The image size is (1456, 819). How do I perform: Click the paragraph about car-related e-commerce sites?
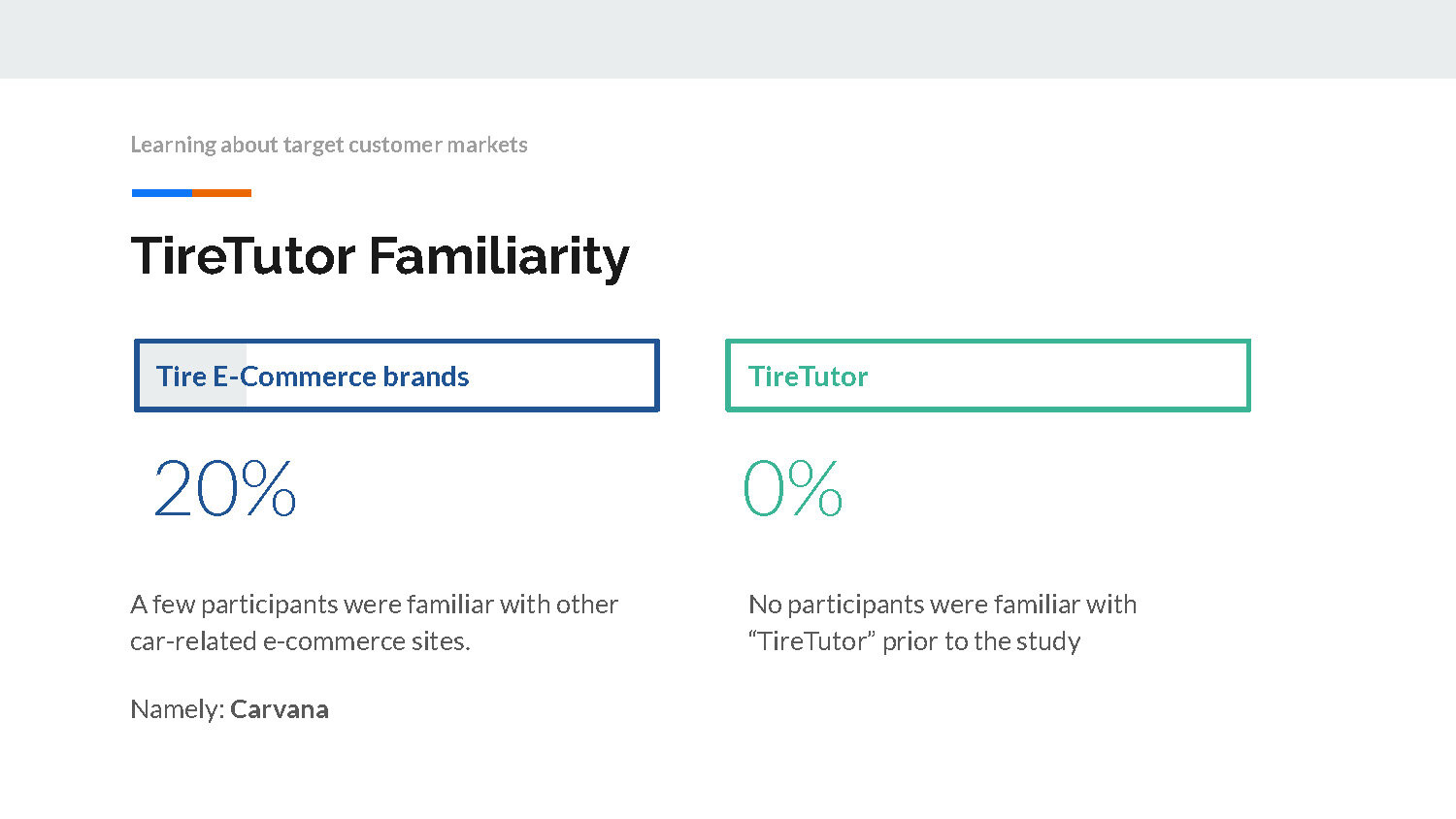(x=374, y=623)
